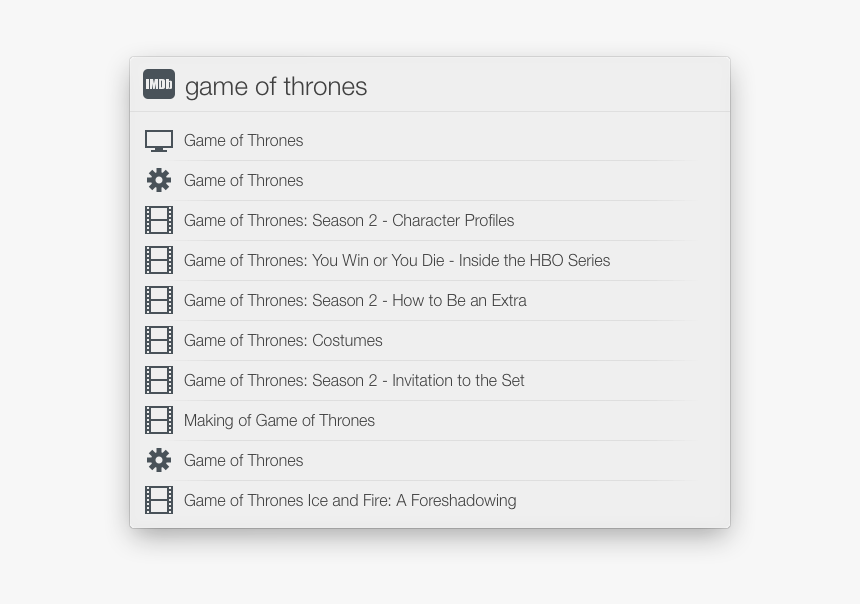Pick 'Season 2 - Invitation to the Set'

pyautogui.click(x=354, y=381)
